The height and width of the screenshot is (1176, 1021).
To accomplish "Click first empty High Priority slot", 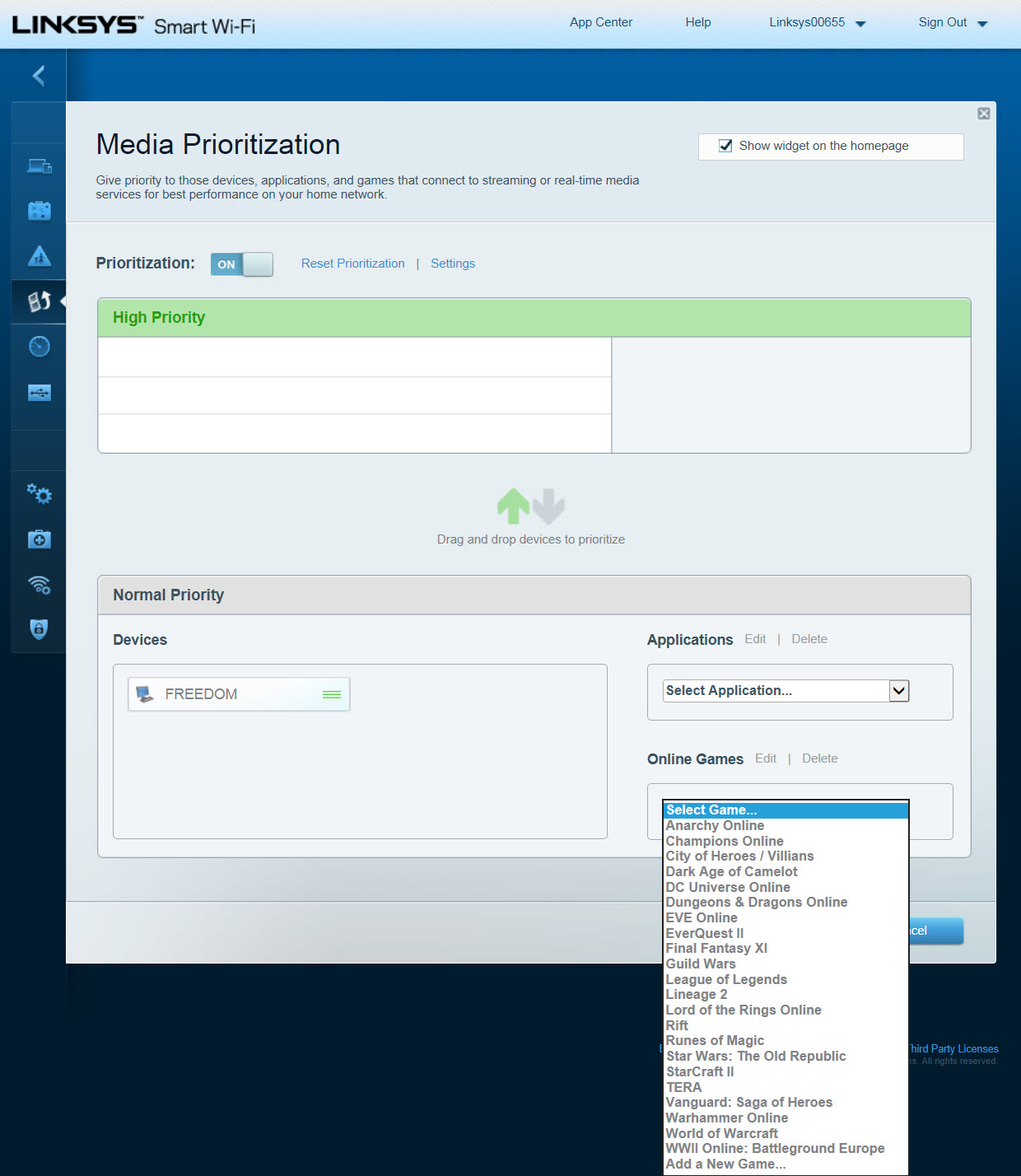I will tap(355, 357).
